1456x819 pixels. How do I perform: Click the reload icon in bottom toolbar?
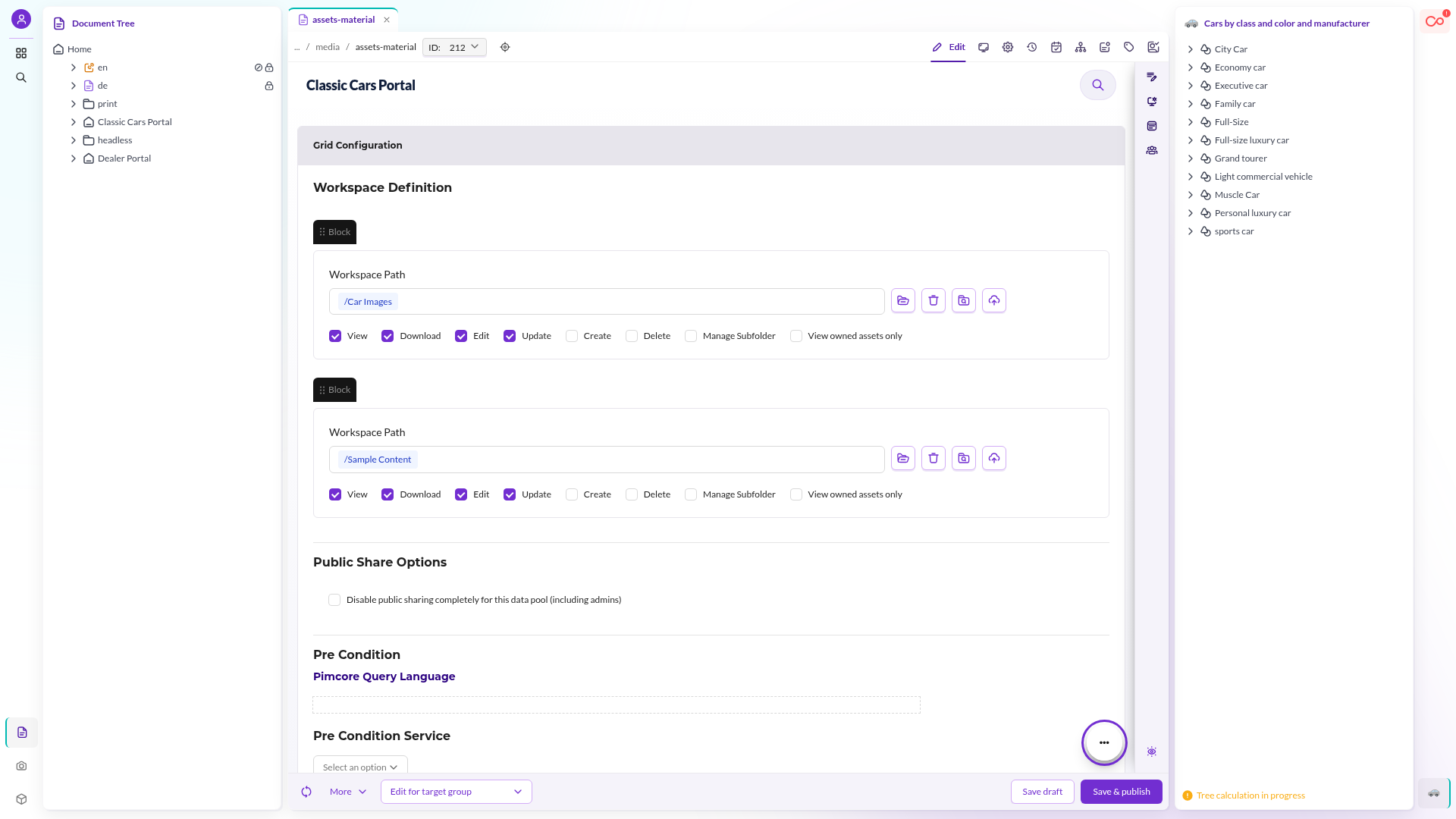306,792
